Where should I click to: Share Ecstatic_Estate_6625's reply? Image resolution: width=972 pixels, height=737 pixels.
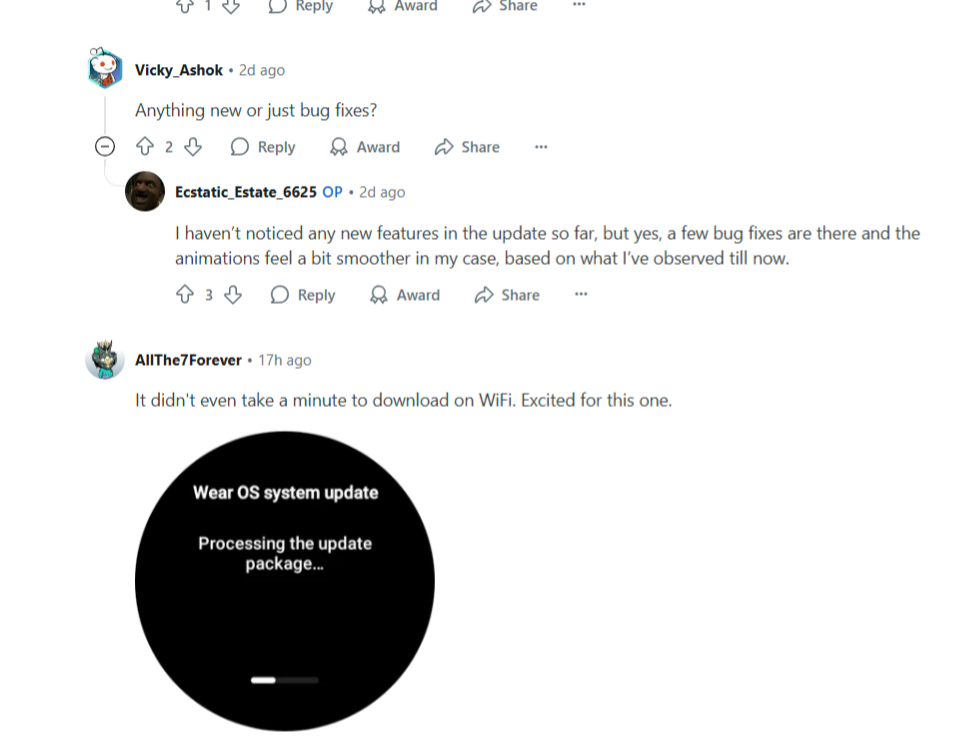pos(507,294)
